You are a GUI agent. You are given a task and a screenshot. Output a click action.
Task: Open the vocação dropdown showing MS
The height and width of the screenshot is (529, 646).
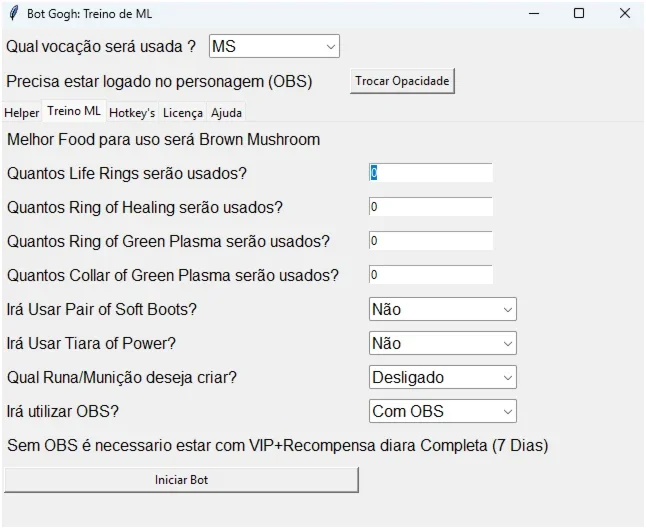click(x=274, y=46)
